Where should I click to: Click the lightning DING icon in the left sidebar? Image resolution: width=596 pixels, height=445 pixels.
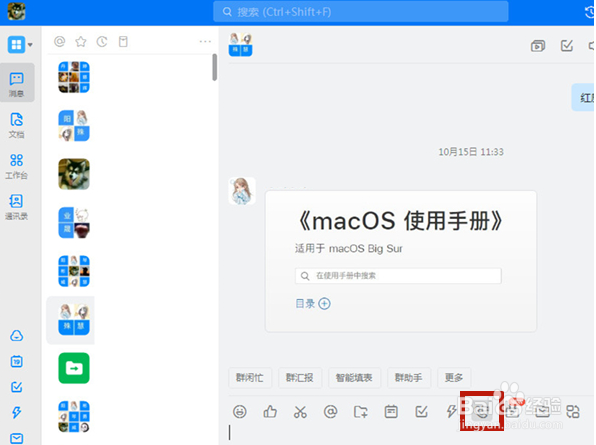(x=17, y=412)
